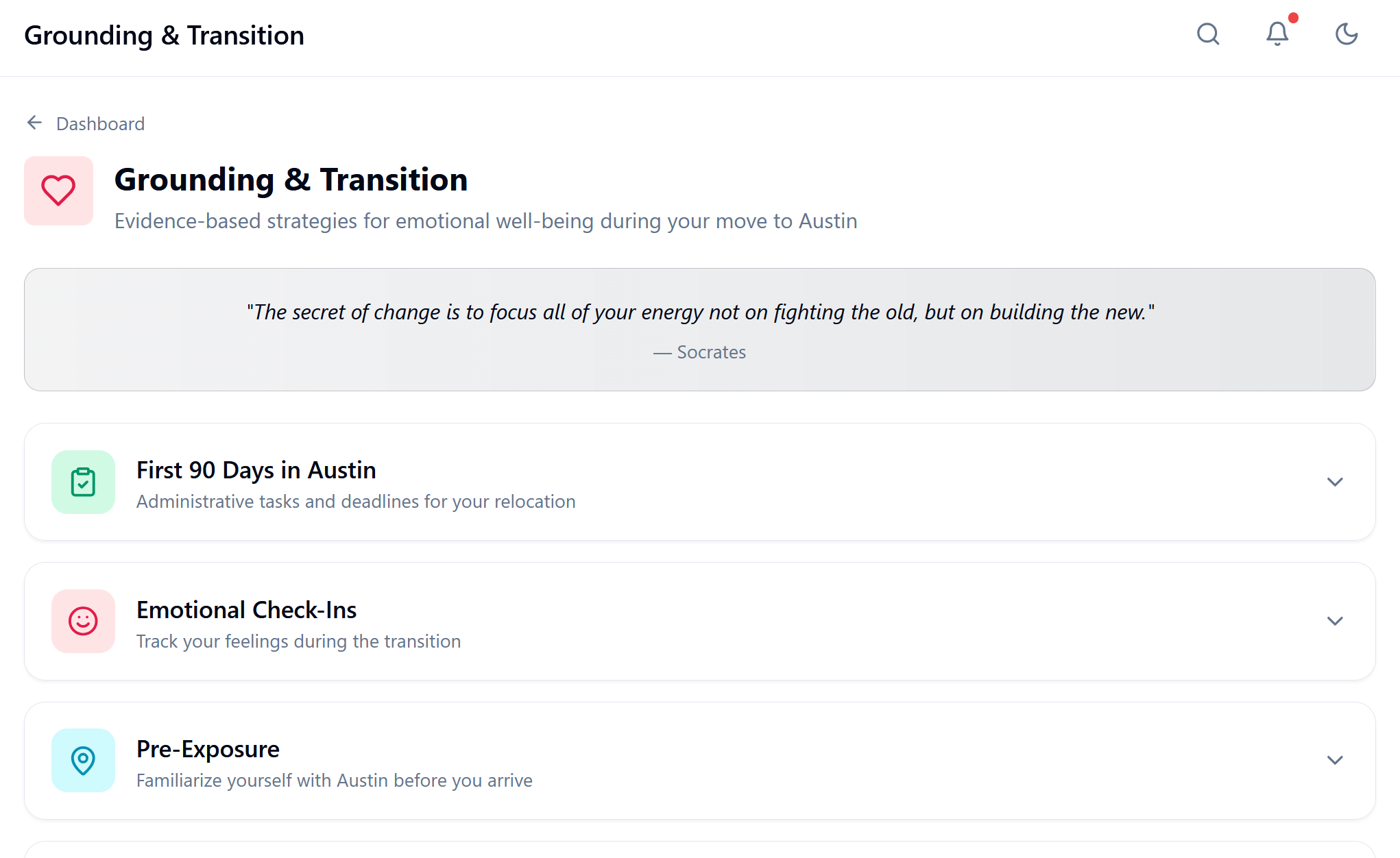Click the smiley icon for Emotional Check-Ins
The height and width of the screenshot is (858, 1400).
point(83,622)
